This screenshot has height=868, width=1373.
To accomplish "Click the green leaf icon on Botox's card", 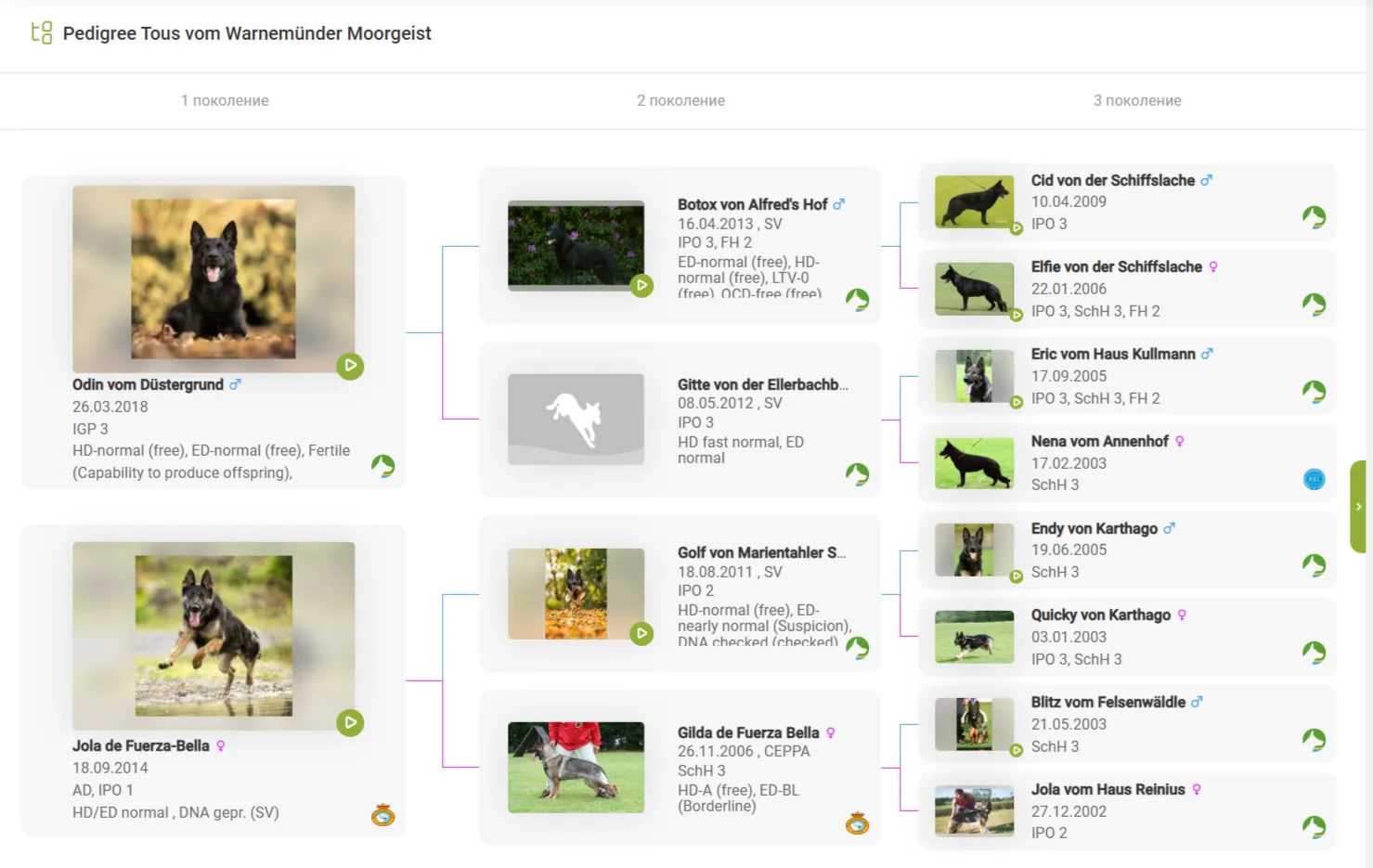I will pyautogui.click(x=857, y=300).
